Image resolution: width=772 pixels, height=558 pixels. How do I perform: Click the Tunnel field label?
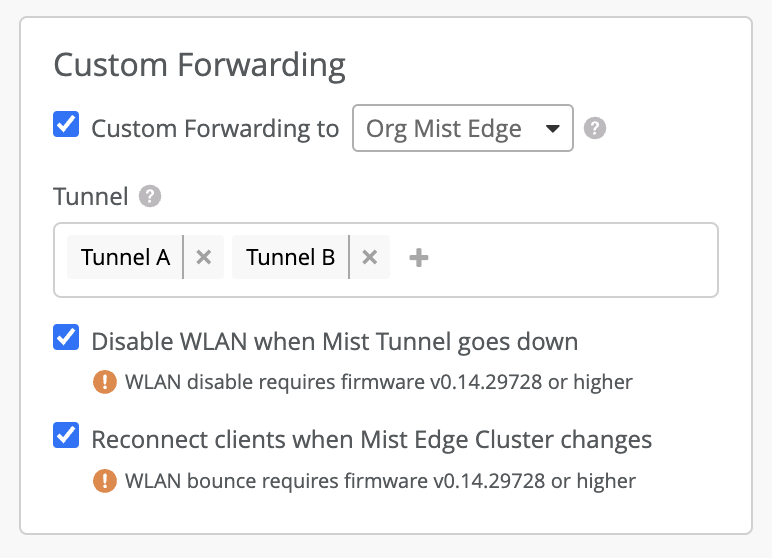tap(91, 196)
